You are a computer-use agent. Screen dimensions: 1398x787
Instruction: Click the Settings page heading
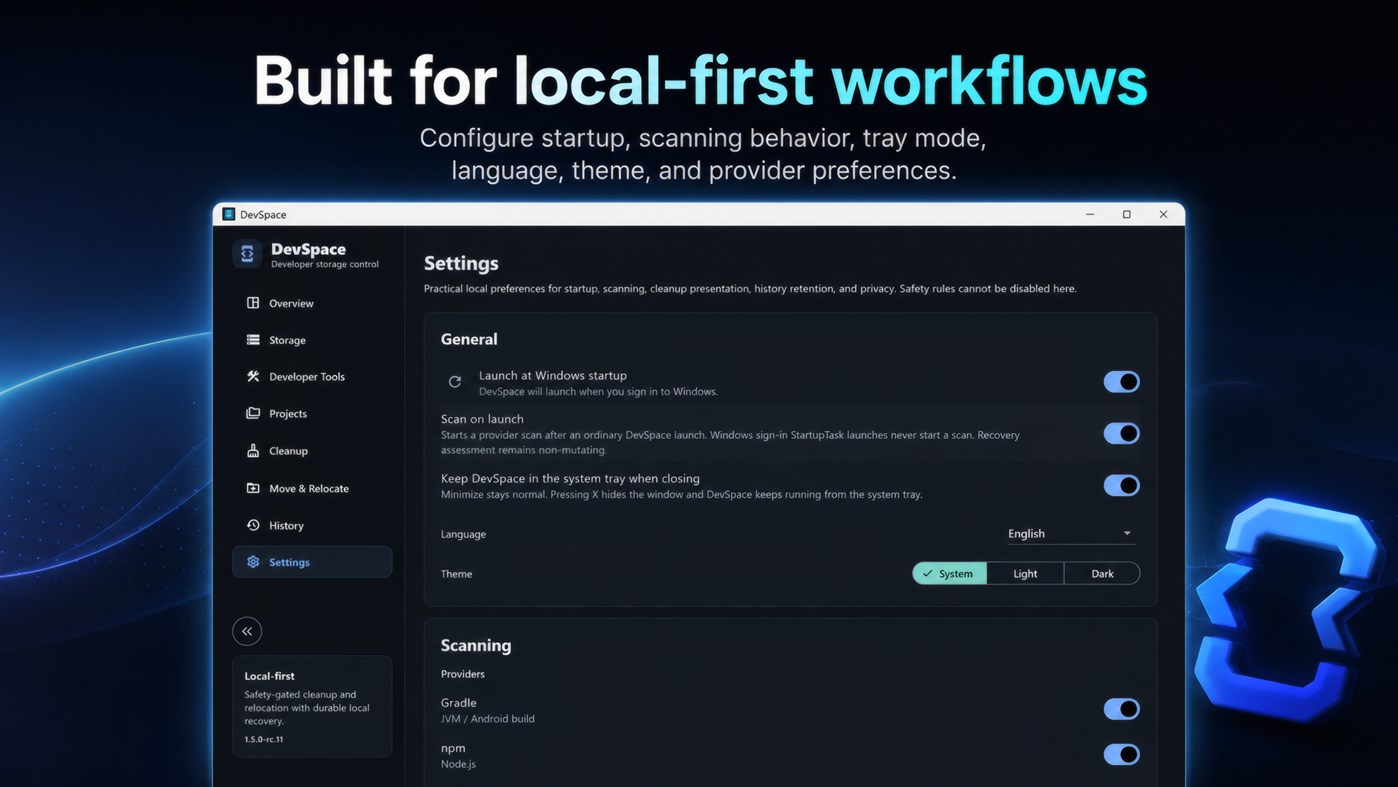[461, 264]
